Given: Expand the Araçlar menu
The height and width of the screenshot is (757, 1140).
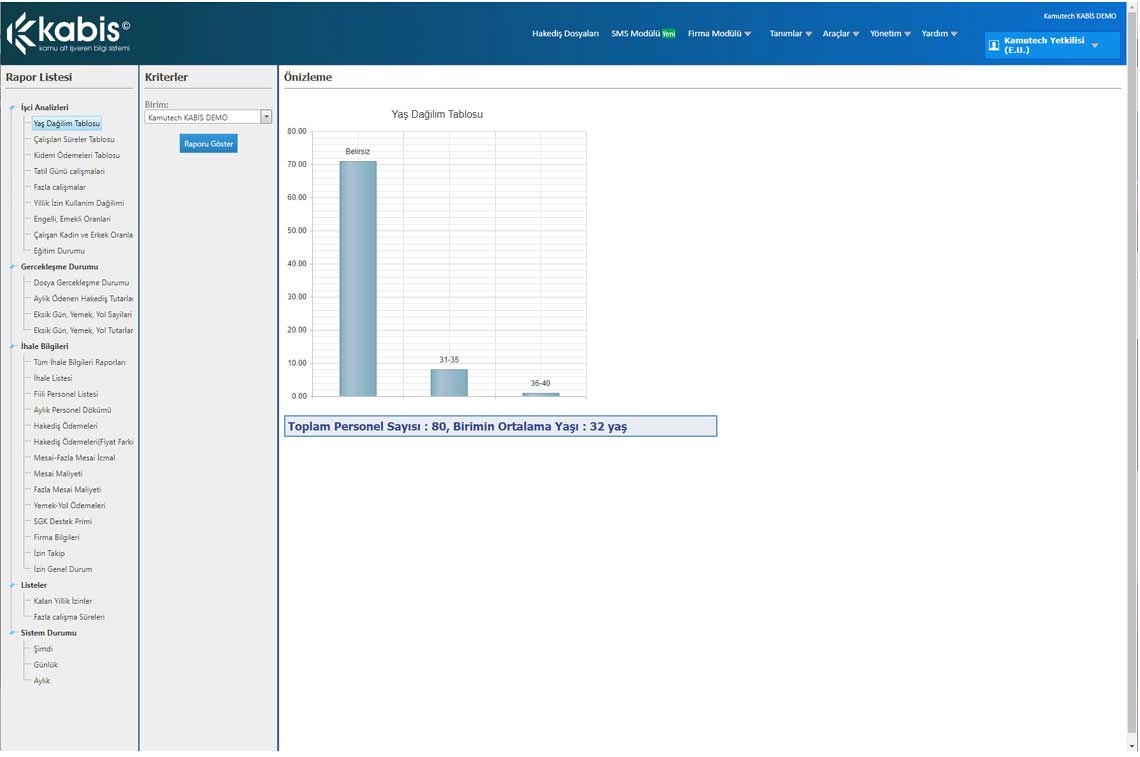Looking at the screenshot, I should 840,33.
